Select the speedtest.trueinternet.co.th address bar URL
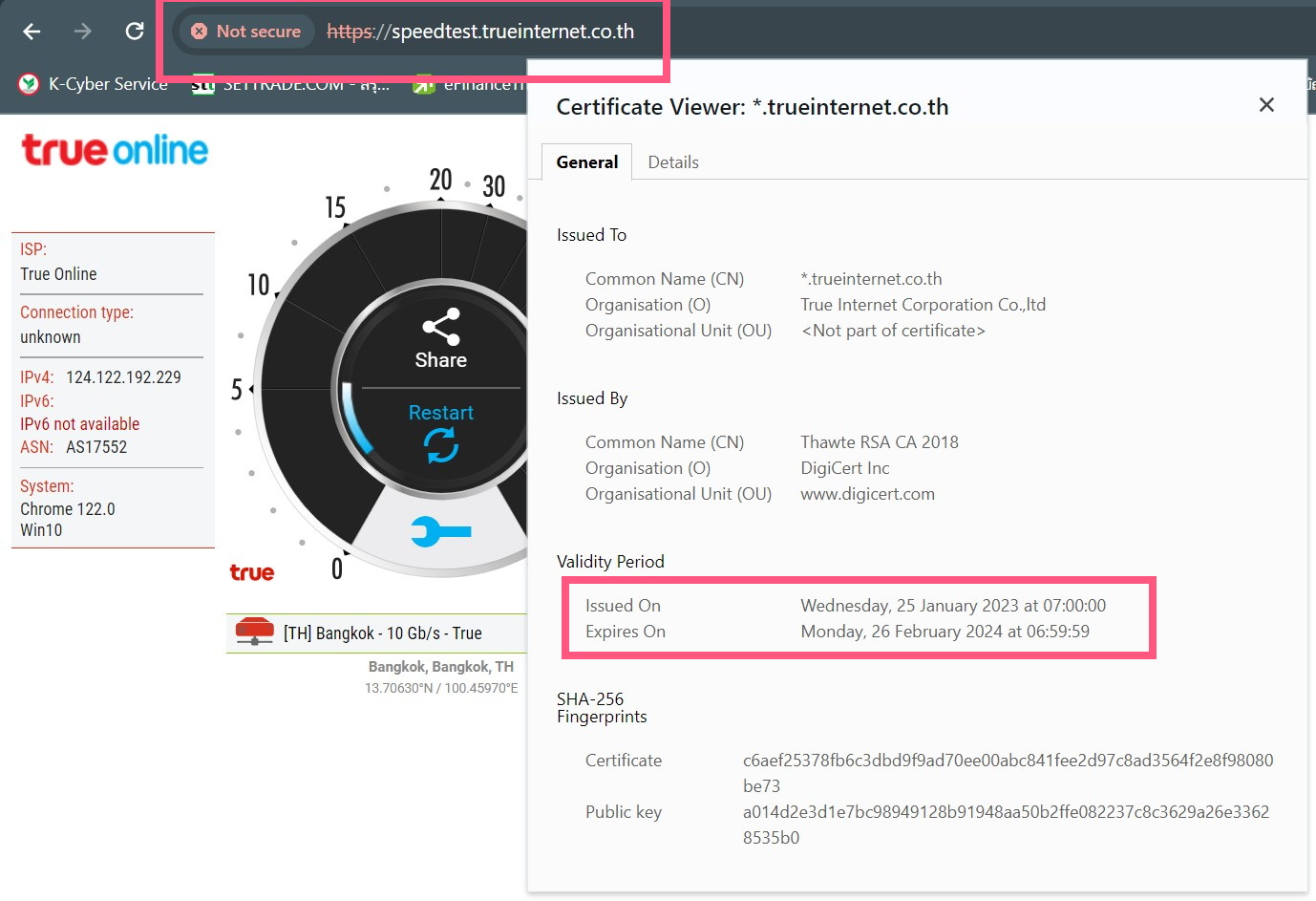This screenshot has width=1316, height=901. pos(480,32)
